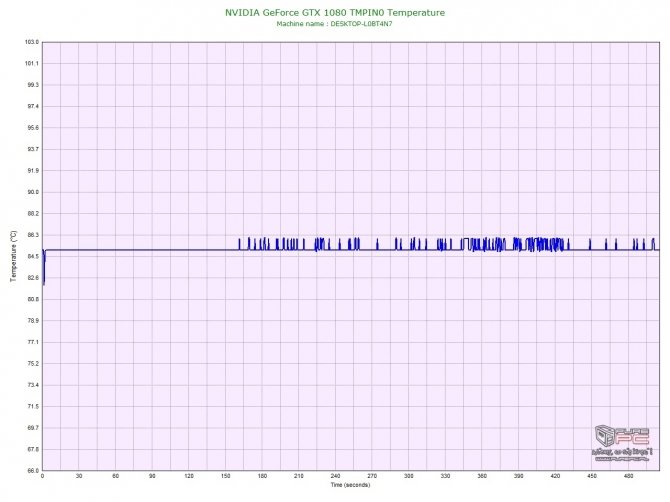Click the 60 seconds tick label

(x=115, y=476)
